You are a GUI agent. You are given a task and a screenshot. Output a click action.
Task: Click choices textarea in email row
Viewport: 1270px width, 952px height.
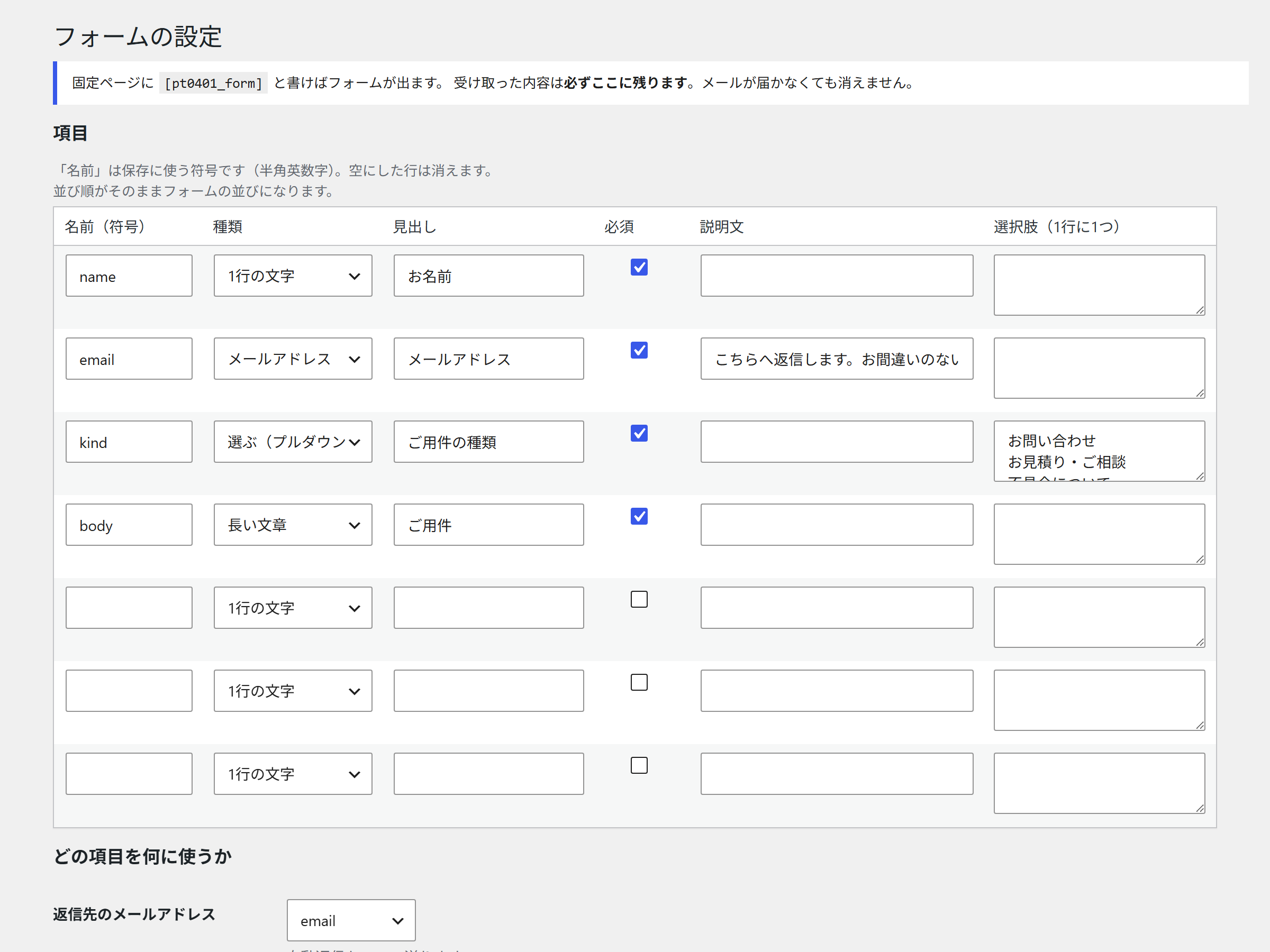click(x=1100, y=368)
